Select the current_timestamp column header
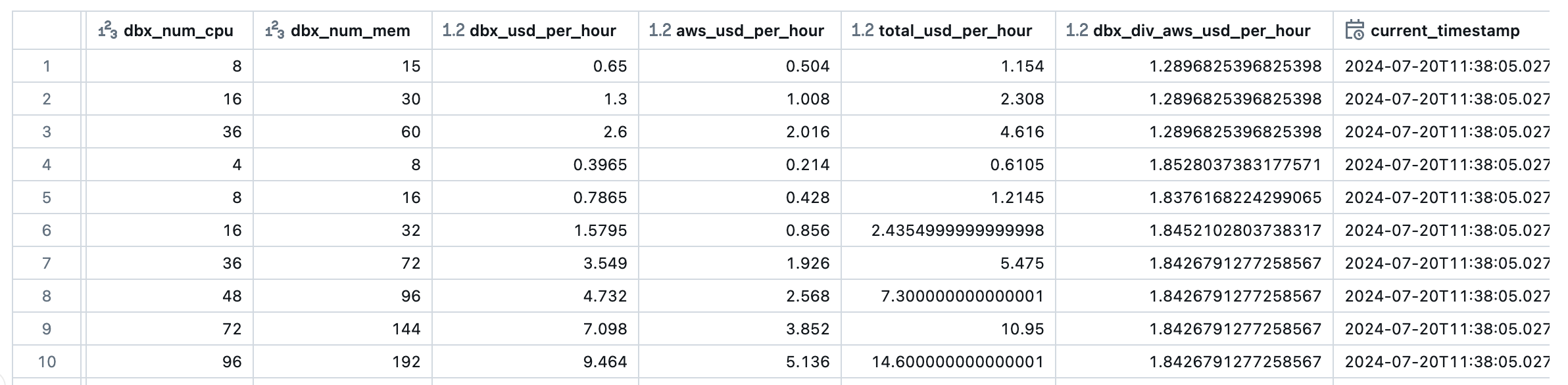The image size is (1568, 385). coord(1442,30)
